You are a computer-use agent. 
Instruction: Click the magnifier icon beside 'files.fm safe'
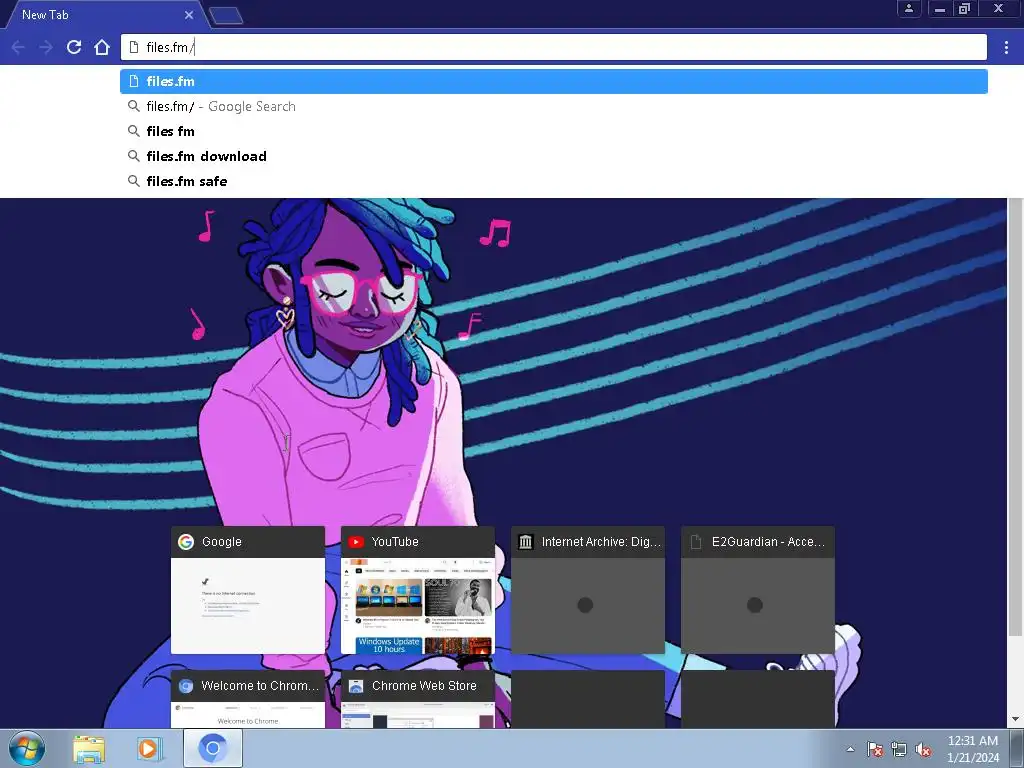tap(133, 181)
